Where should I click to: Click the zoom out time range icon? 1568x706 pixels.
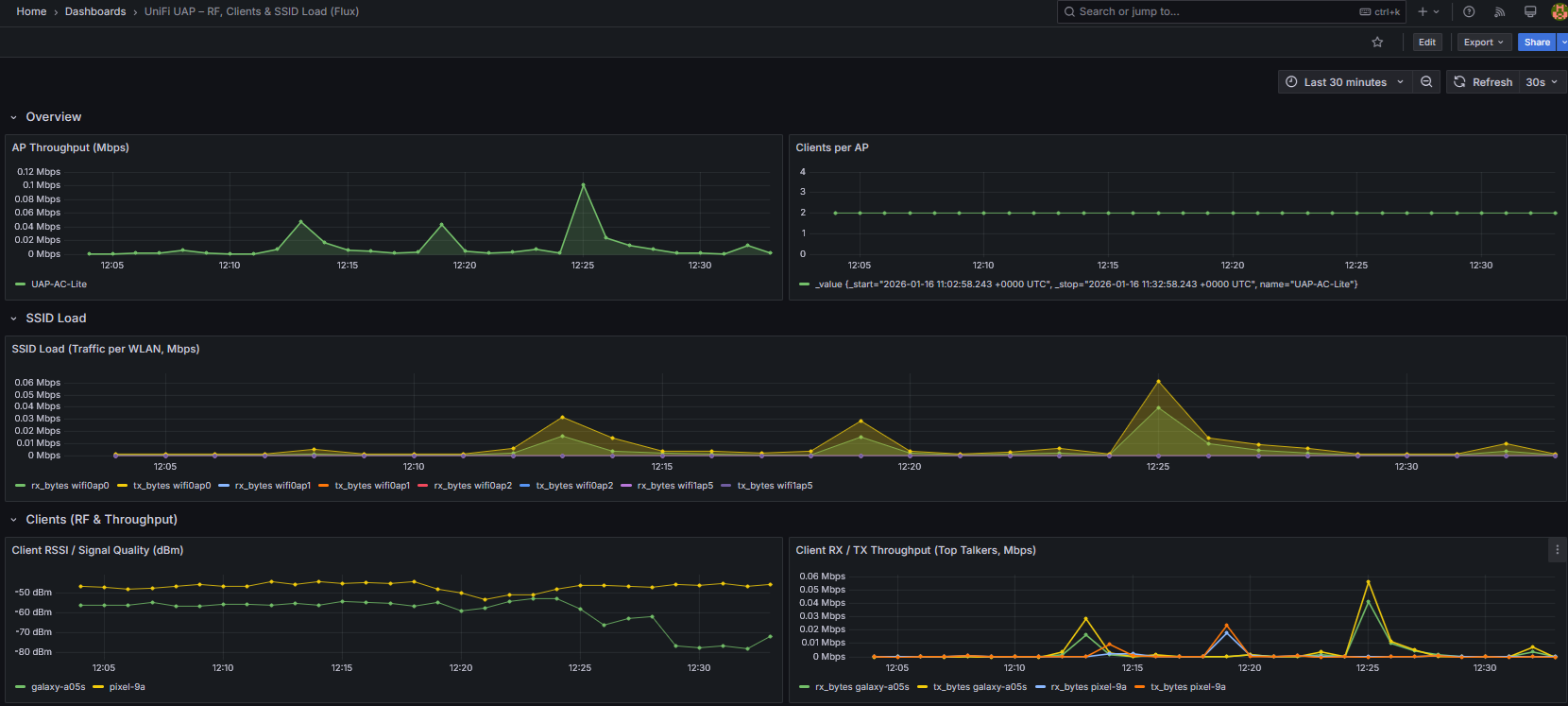coord(1426,82)
